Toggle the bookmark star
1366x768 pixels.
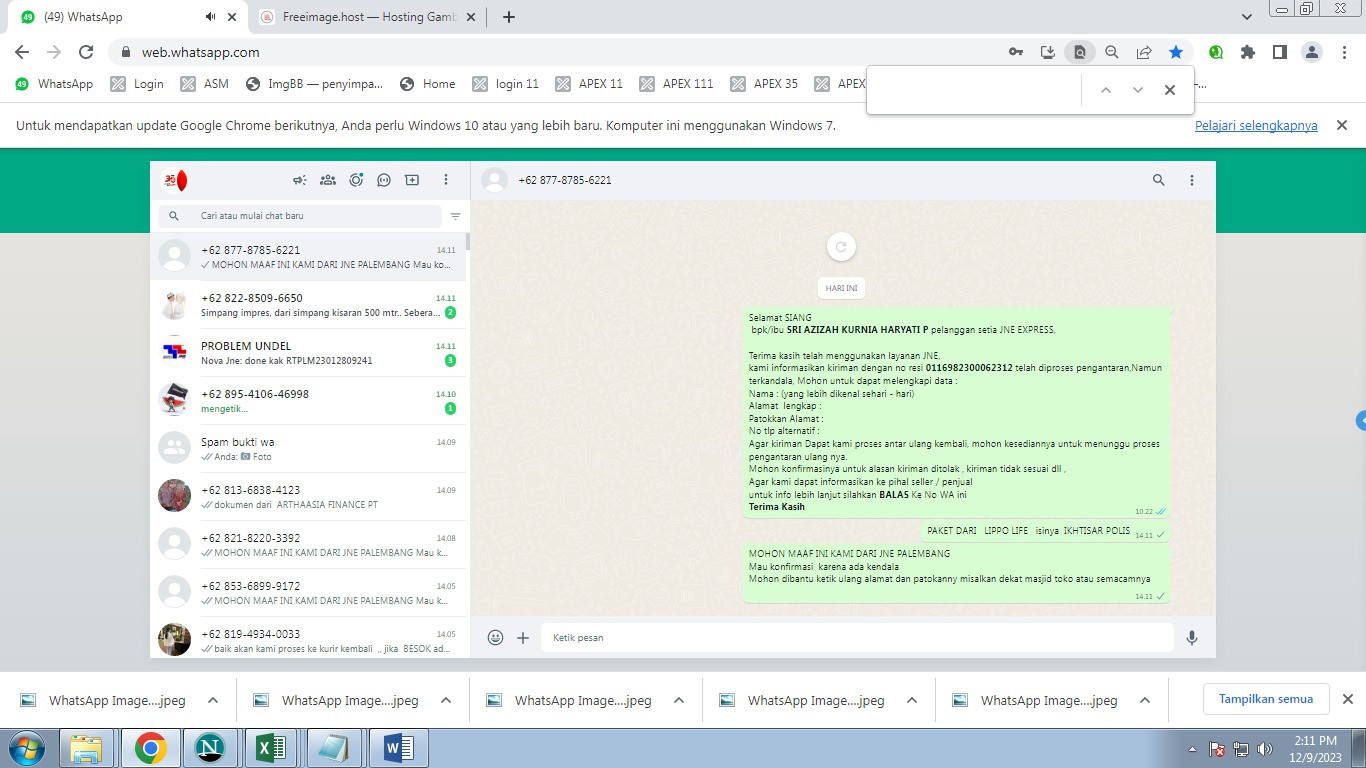coord(1176,52)
